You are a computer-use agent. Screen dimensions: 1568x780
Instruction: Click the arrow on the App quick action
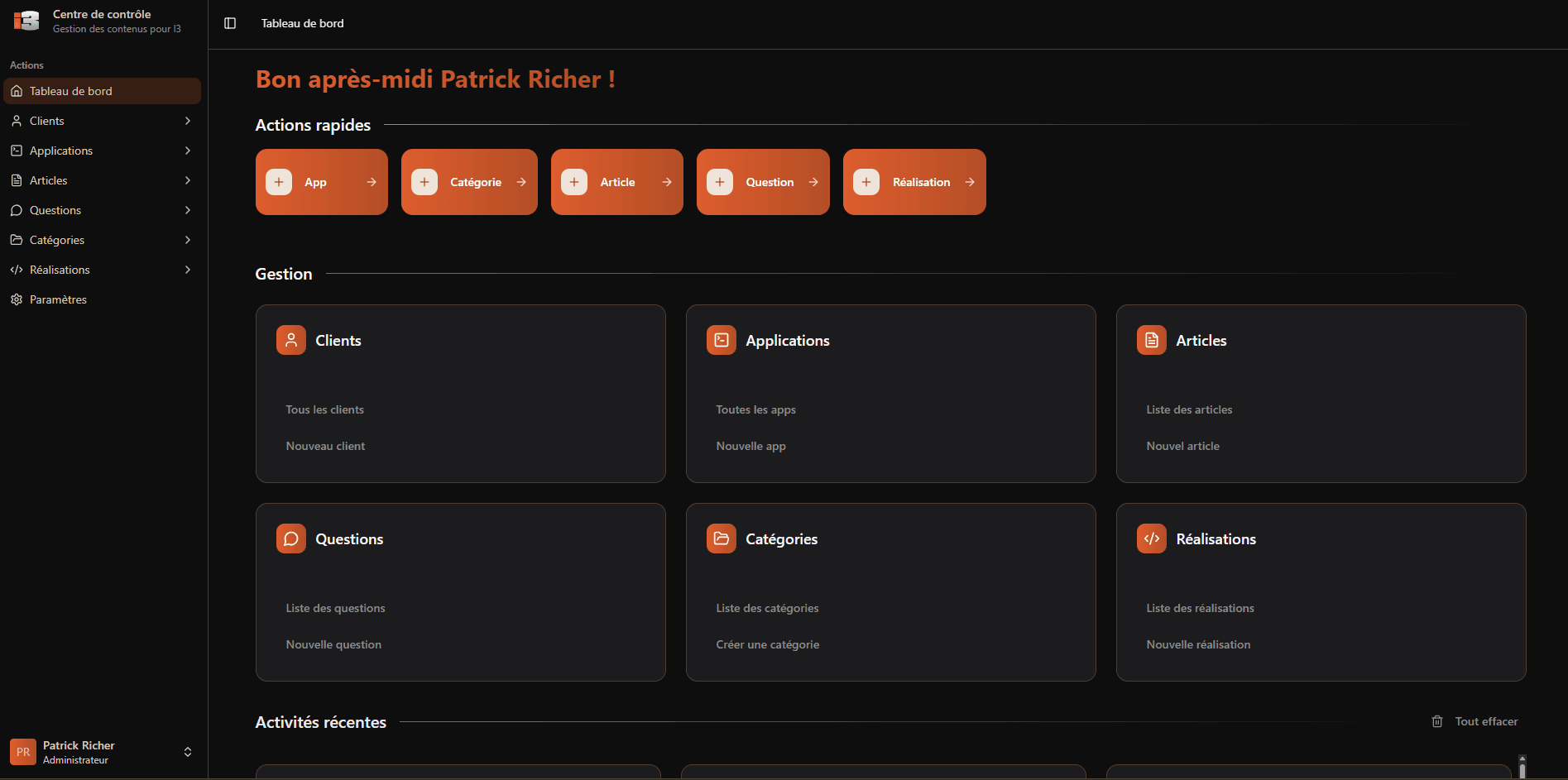(372, 182)
